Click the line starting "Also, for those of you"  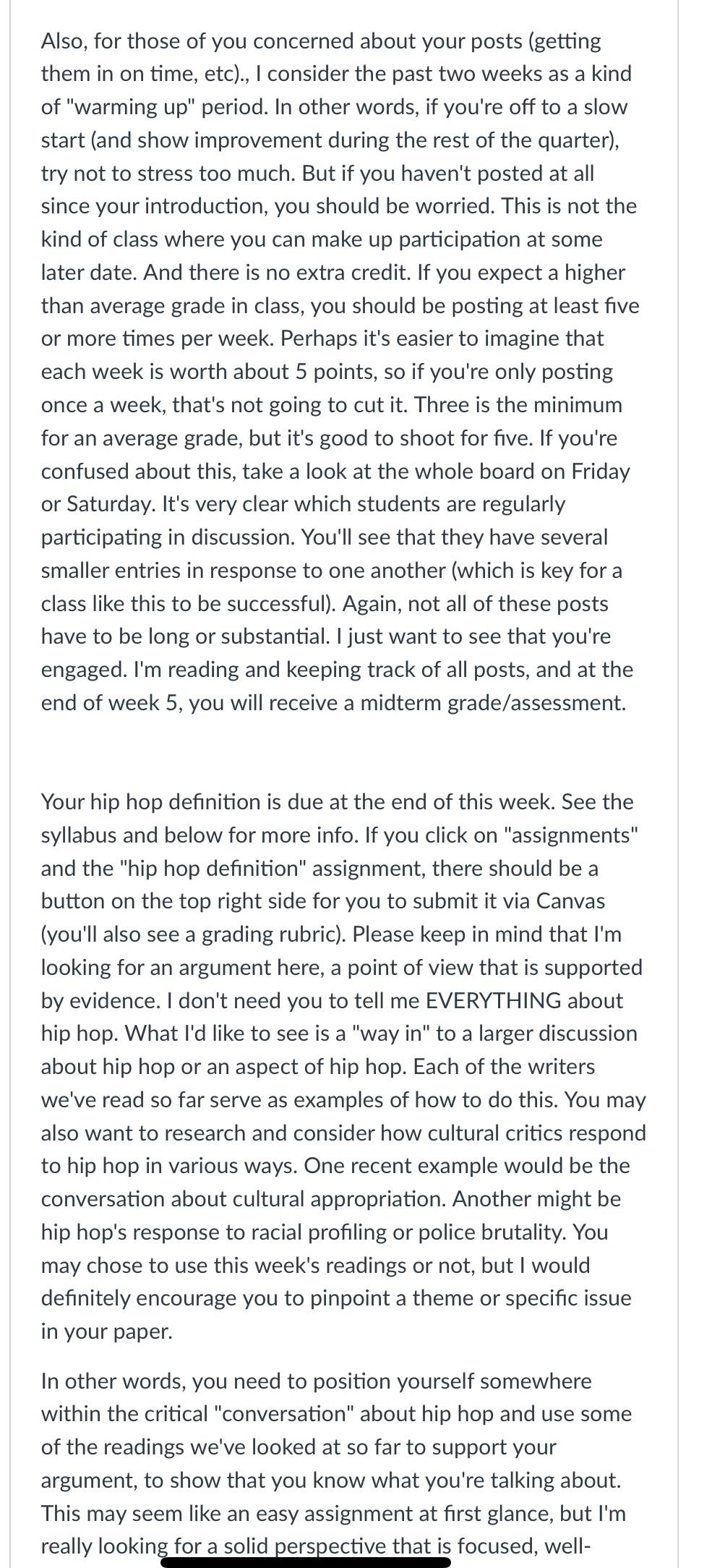pos(321,42)
